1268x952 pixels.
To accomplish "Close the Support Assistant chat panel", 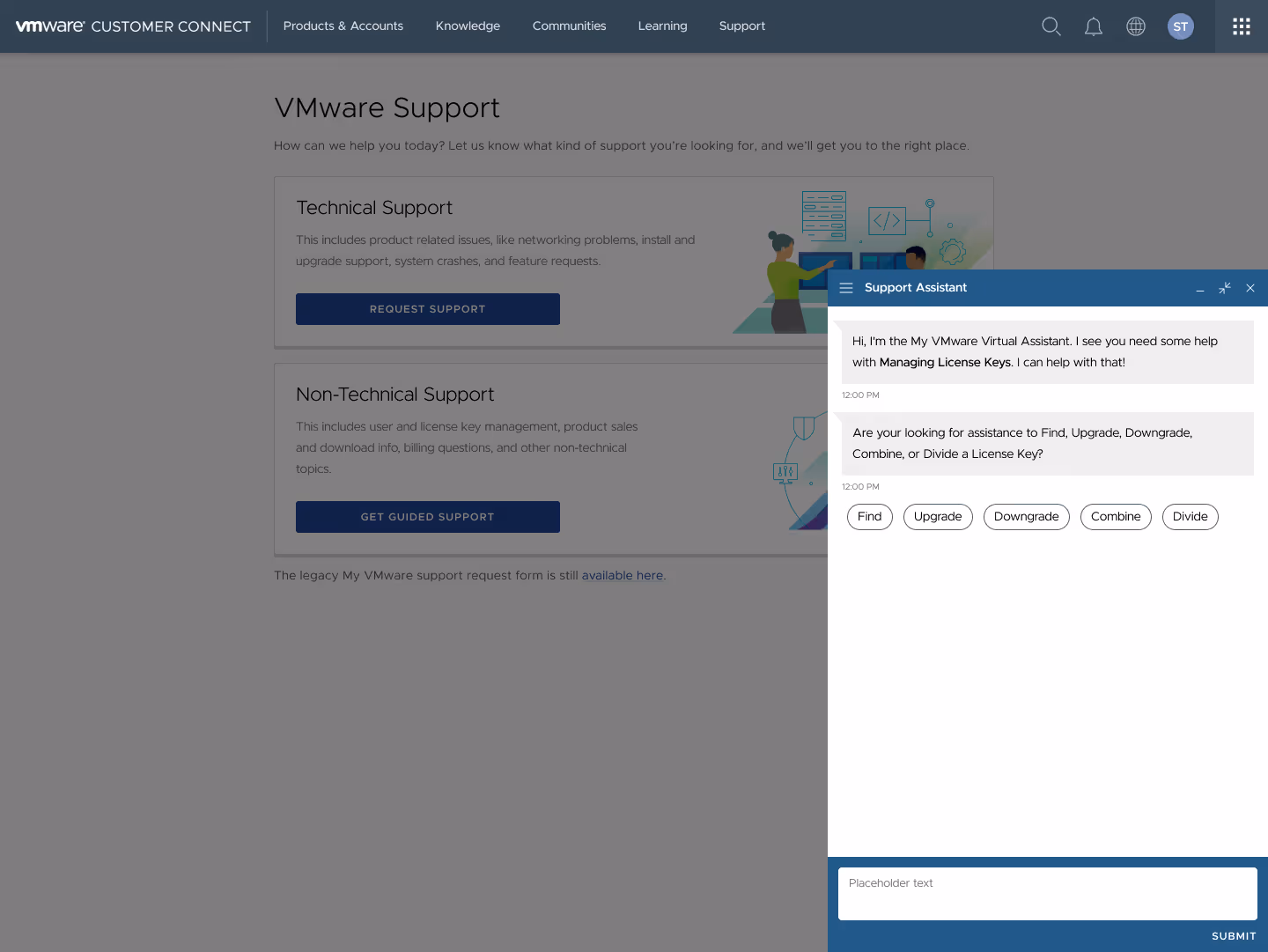I will coord(1250,288).
